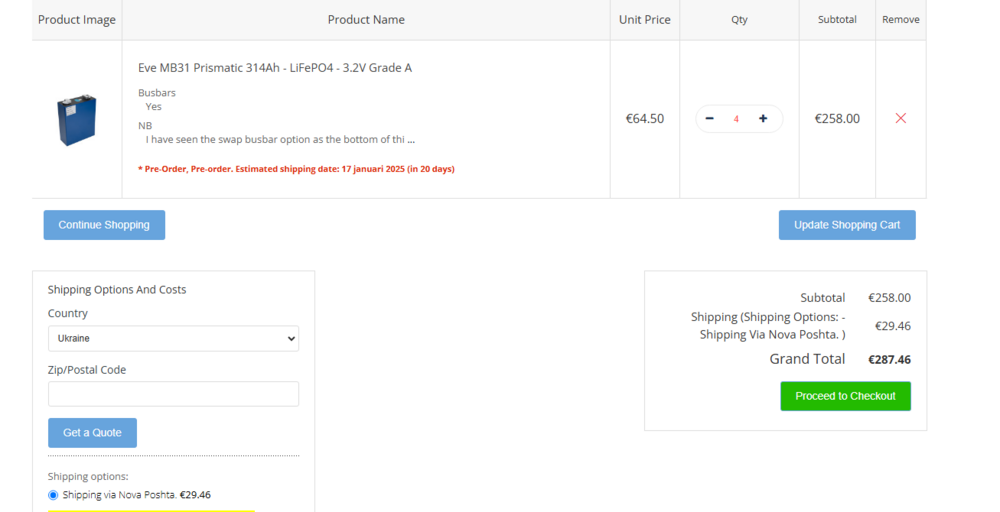Proceed to Checkout with the green button

[x=845, y=396]
